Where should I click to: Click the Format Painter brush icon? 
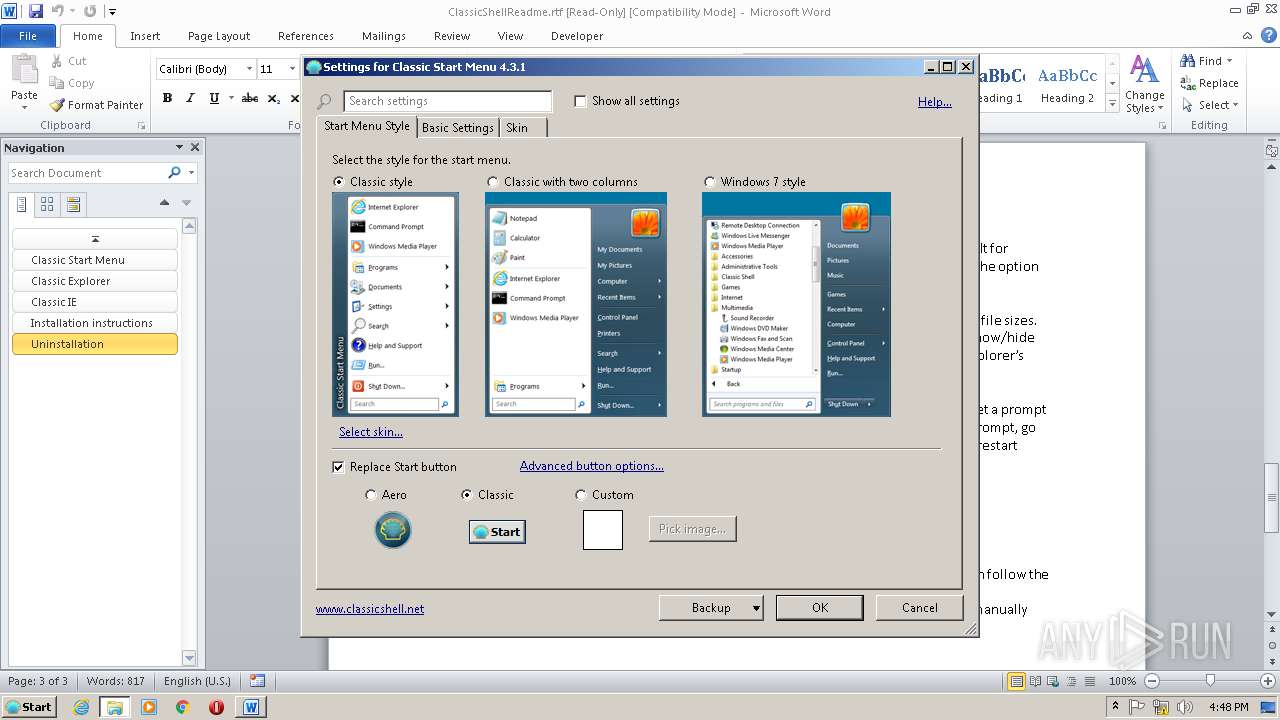pos(57,105)
